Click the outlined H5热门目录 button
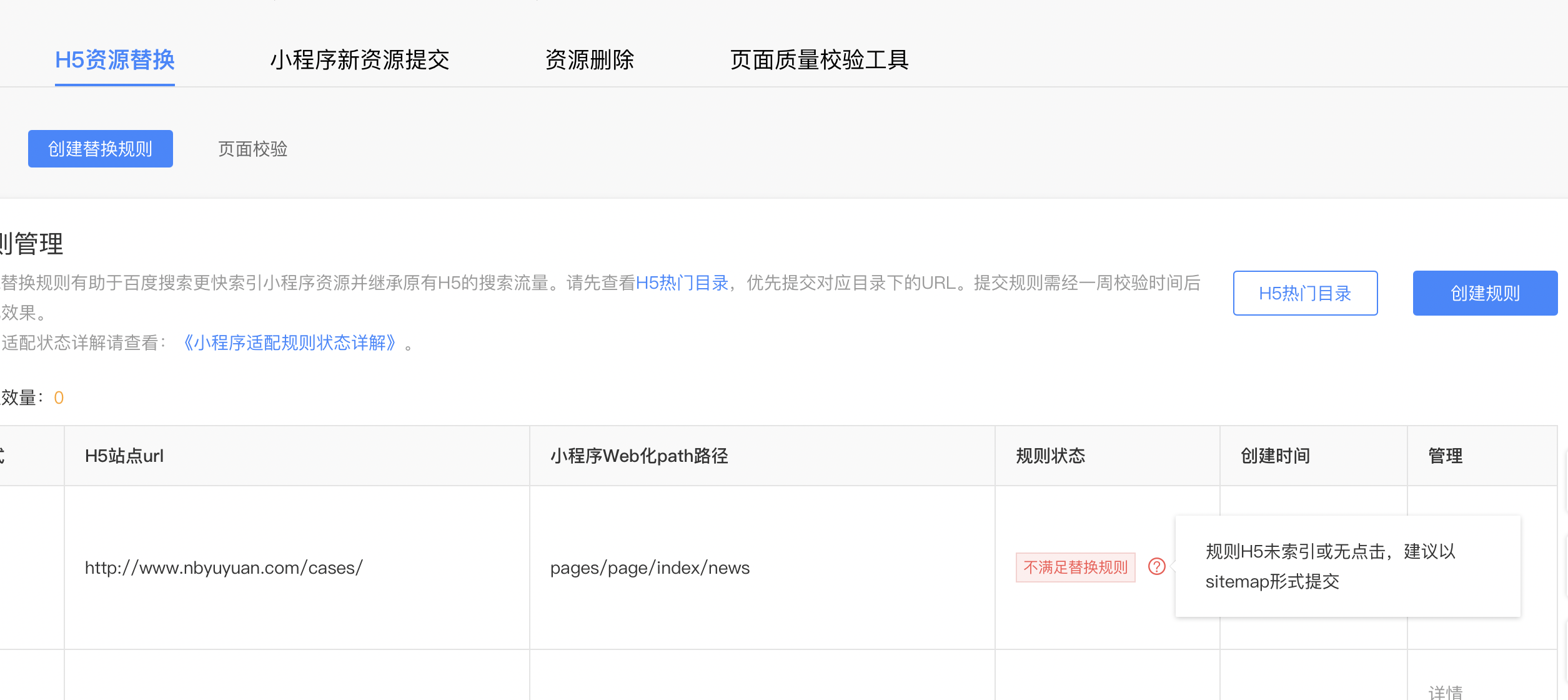This screenshot has width=1568, height=700. click(x=1306, y=293)
